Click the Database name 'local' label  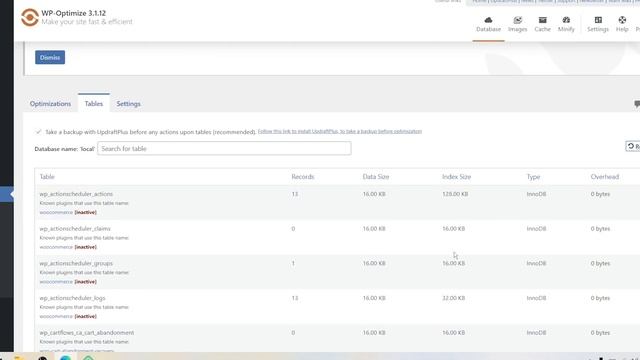tap(64, 149)
